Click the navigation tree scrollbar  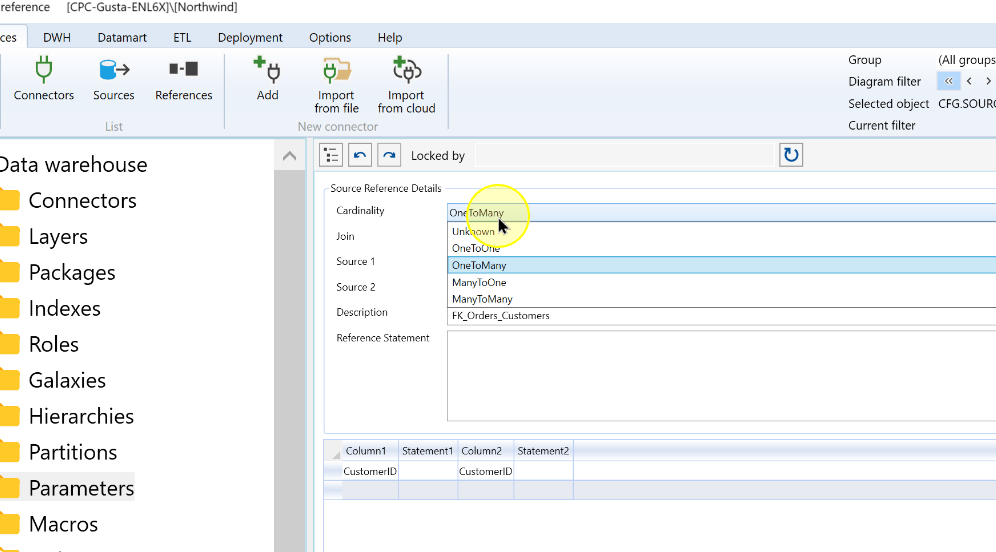click(x=290, y=362)
